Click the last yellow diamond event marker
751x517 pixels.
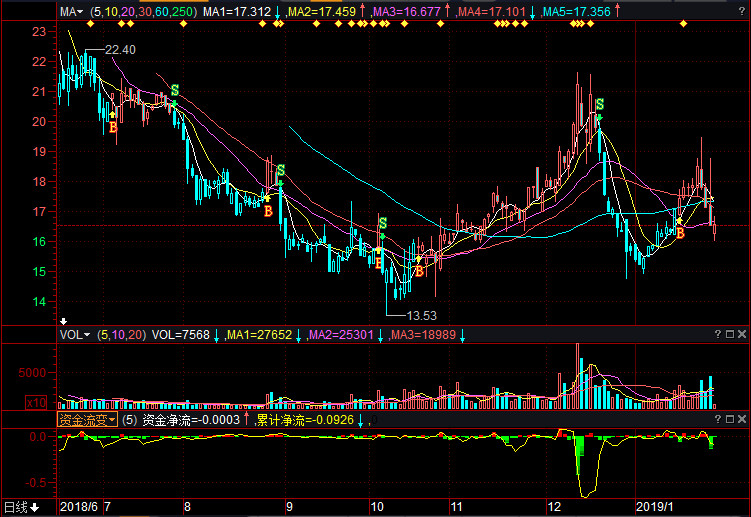[x=683, y=24]
